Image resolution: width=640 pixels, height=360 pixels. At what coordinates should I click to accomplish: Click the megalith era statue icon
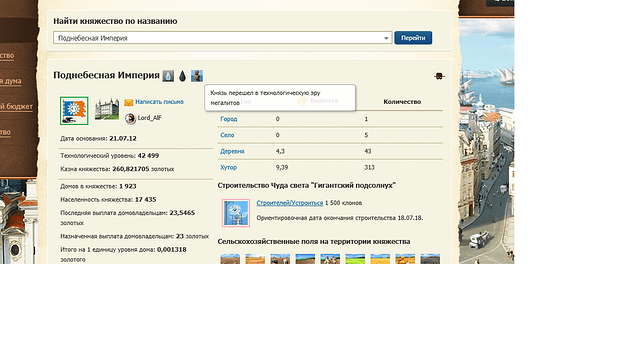(197, 76)
